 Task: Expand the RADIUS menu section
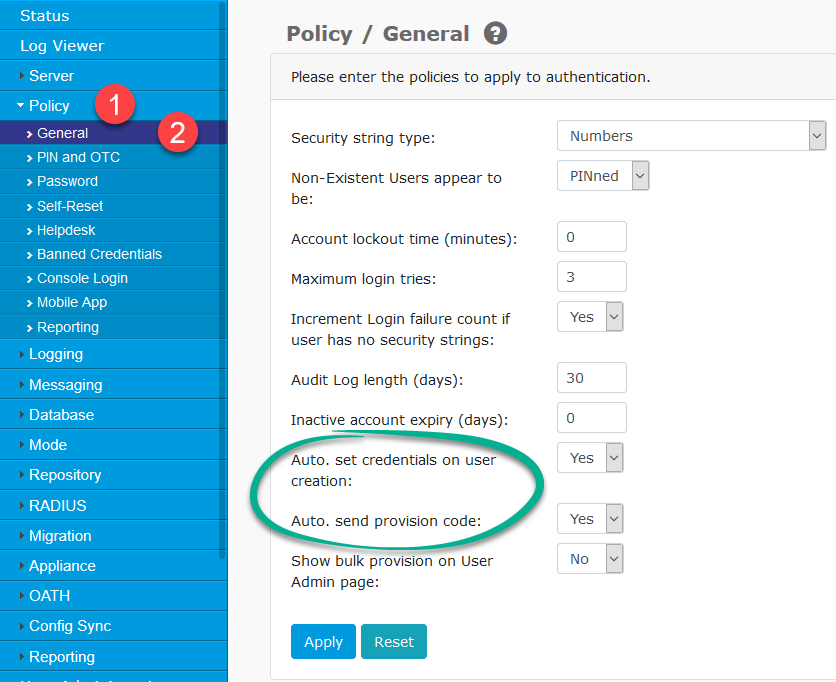tap(57, 505)
